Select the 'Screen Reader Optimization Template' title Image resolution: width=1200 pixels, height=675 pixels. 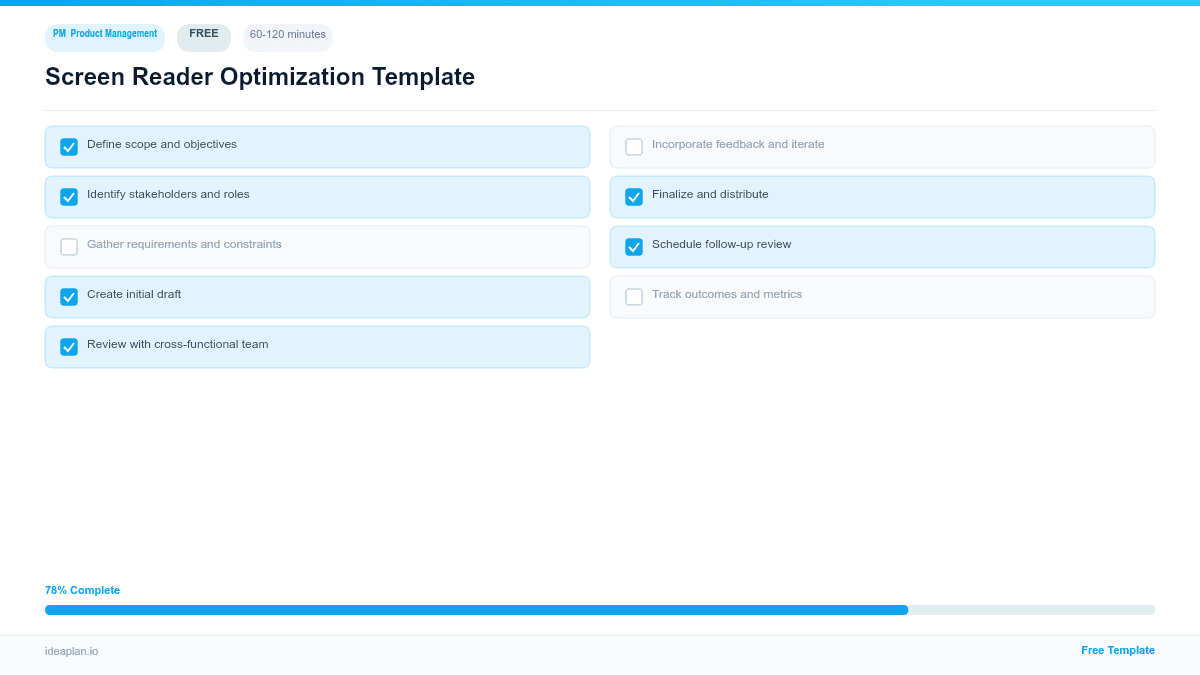tap(259, 76)
